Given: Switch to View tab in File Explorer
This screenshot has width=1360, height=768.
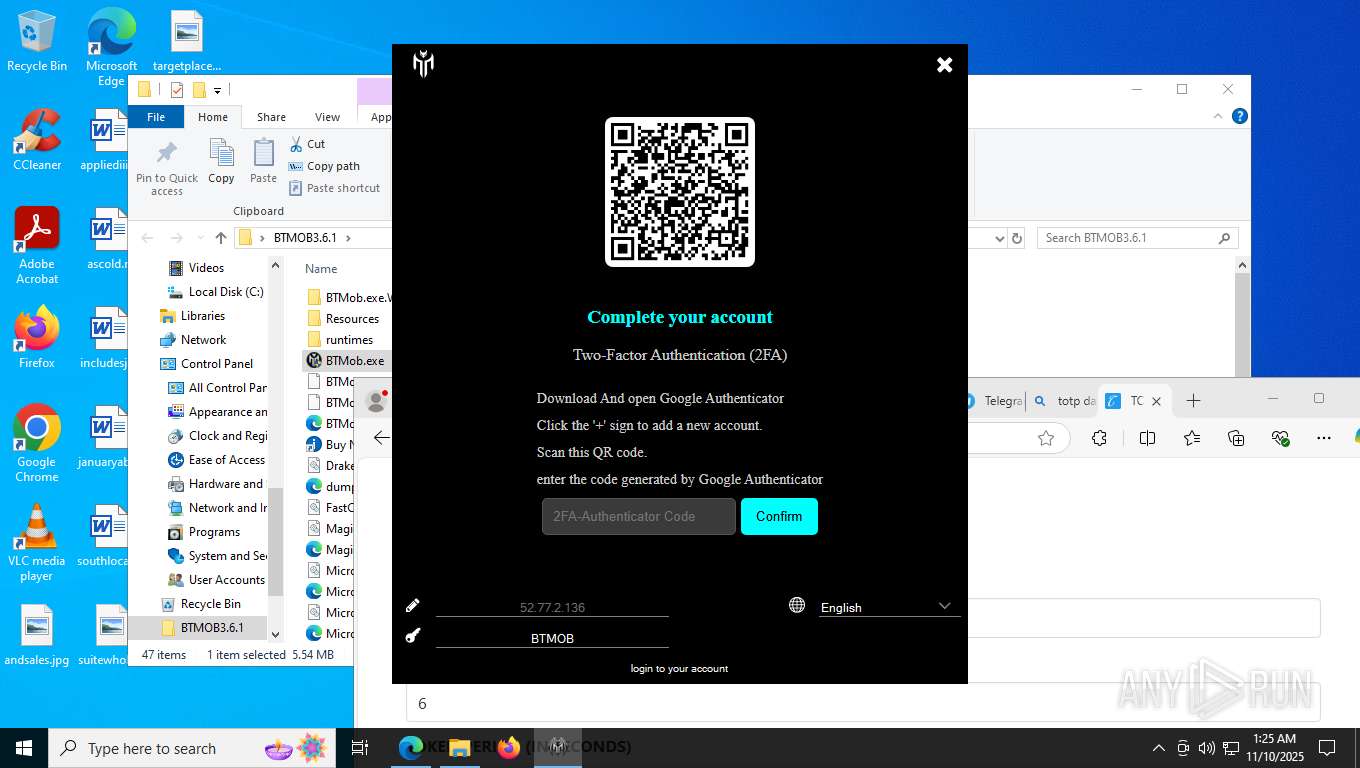Looking at the screenshot, I should [328, 117].
